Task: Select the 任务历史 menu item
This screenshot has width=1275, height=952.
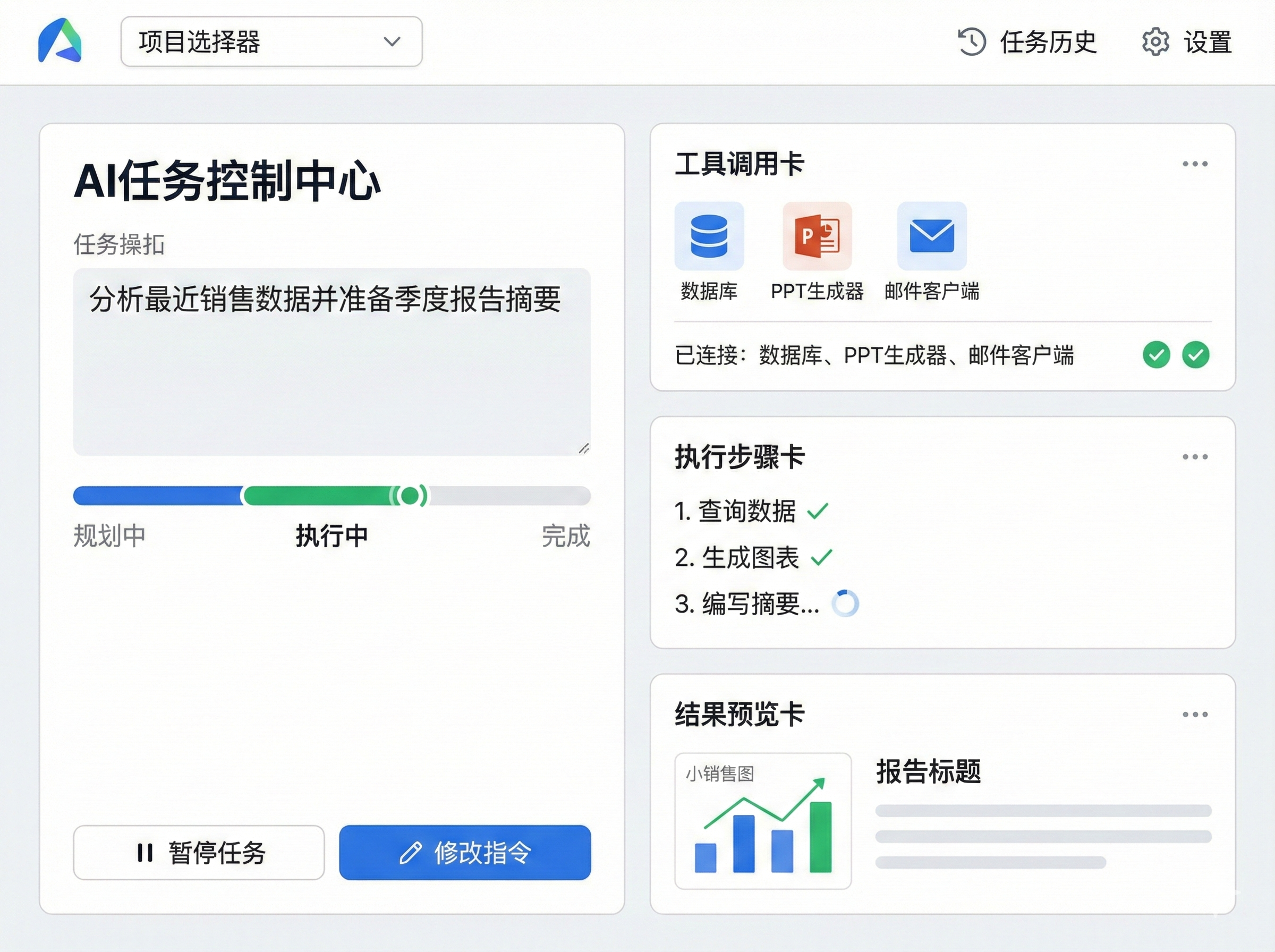Action: point(1047,41)
